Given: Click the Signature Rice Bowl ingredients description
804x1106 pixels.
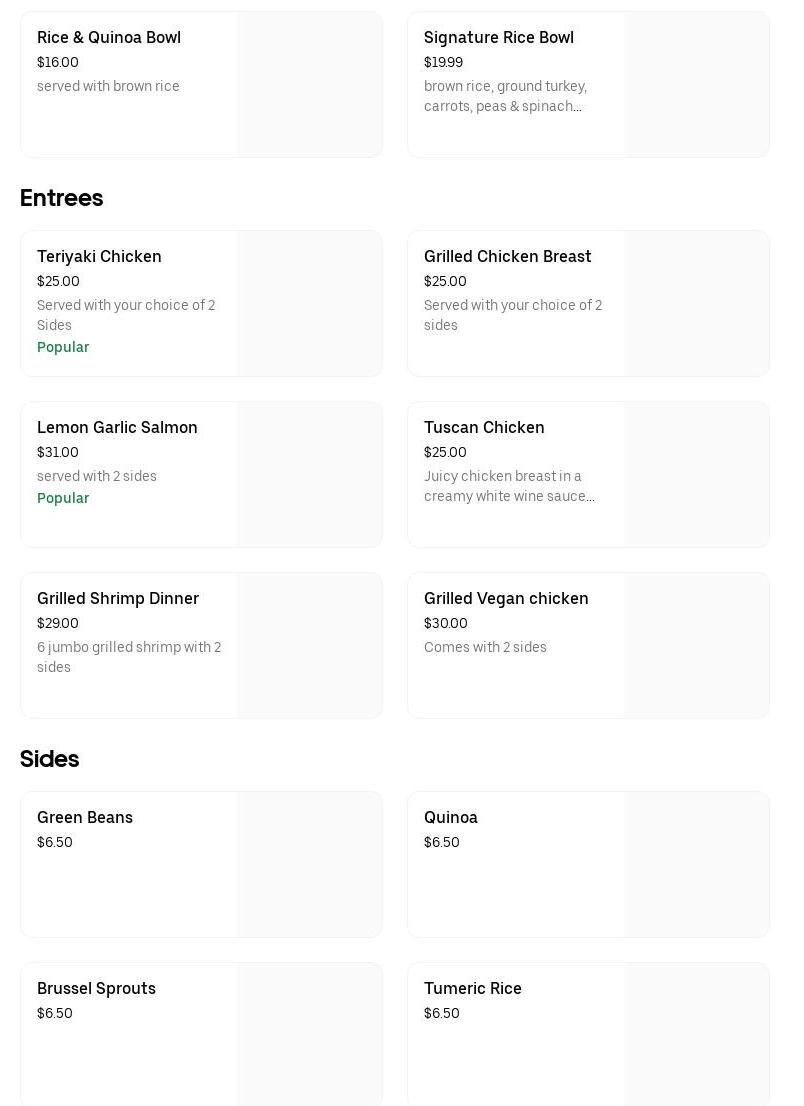Looking at the screenshot, I should [x=505, y=97].
